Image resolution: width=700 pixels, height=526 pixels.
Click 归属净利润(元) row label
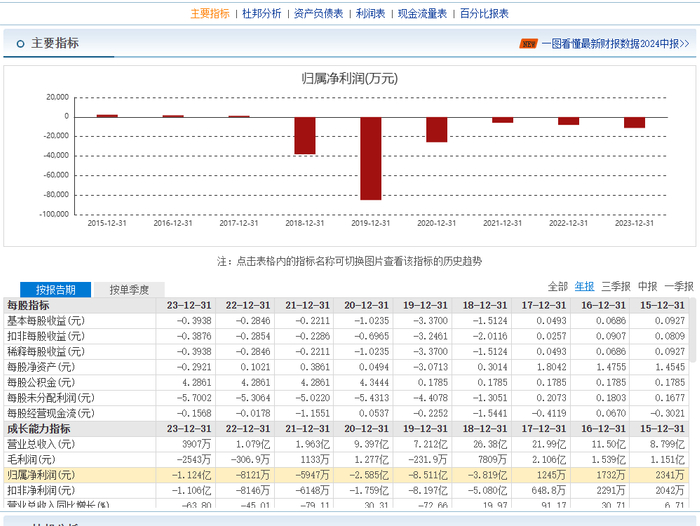[x=42, y=475]
